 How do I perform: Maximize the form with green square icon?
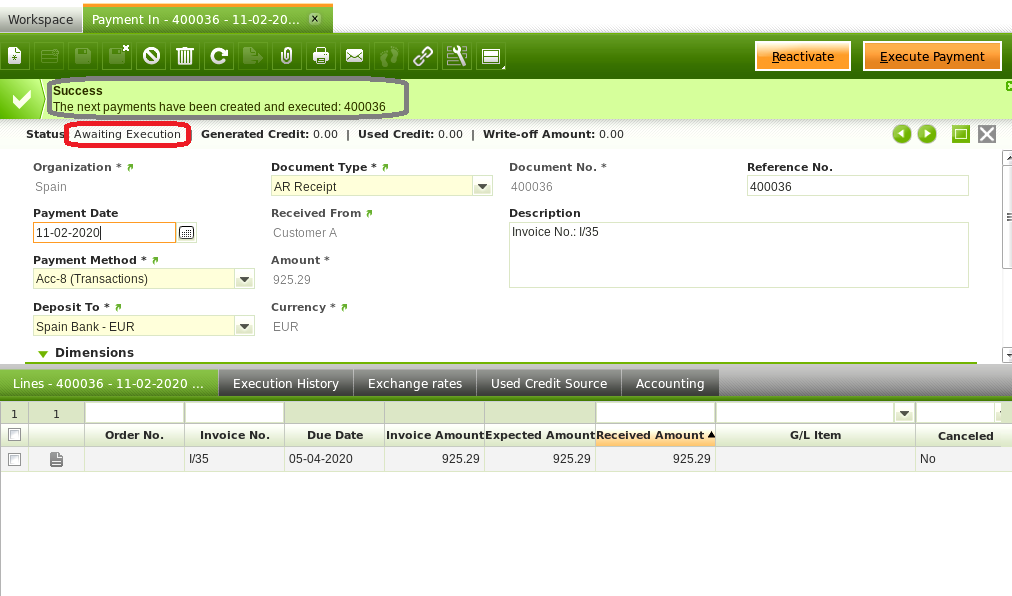961,134
